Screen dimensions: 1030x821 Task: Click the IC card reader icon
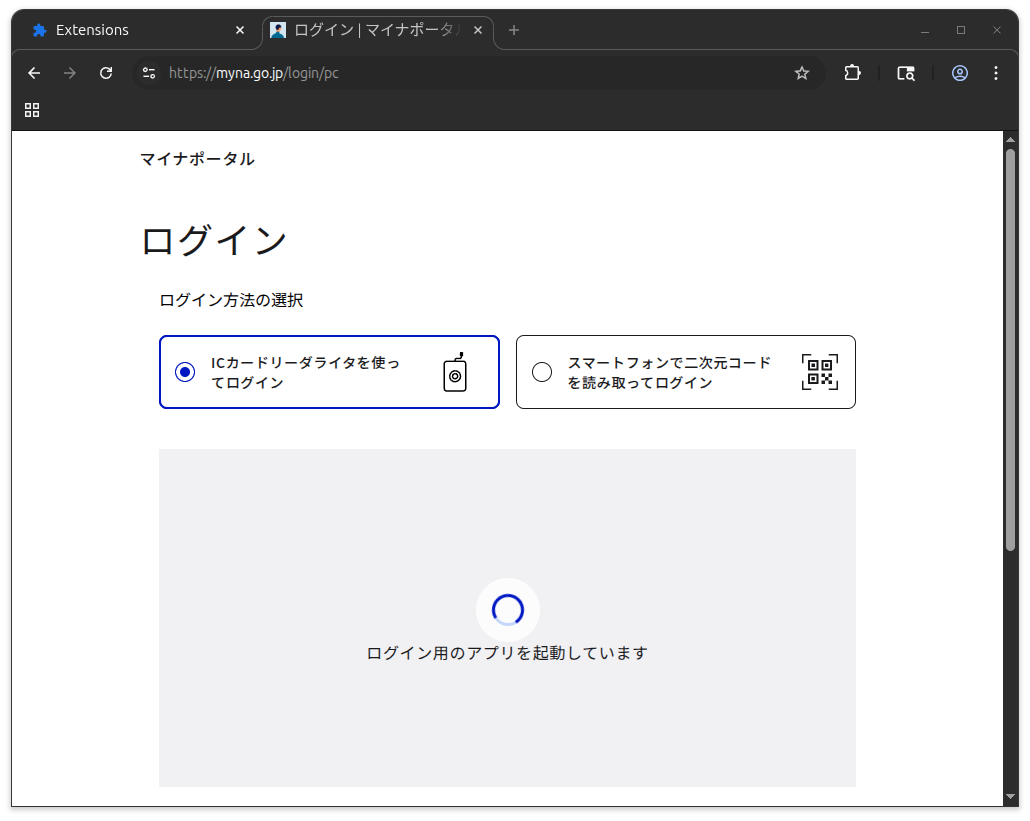click(x=455, y=372)
